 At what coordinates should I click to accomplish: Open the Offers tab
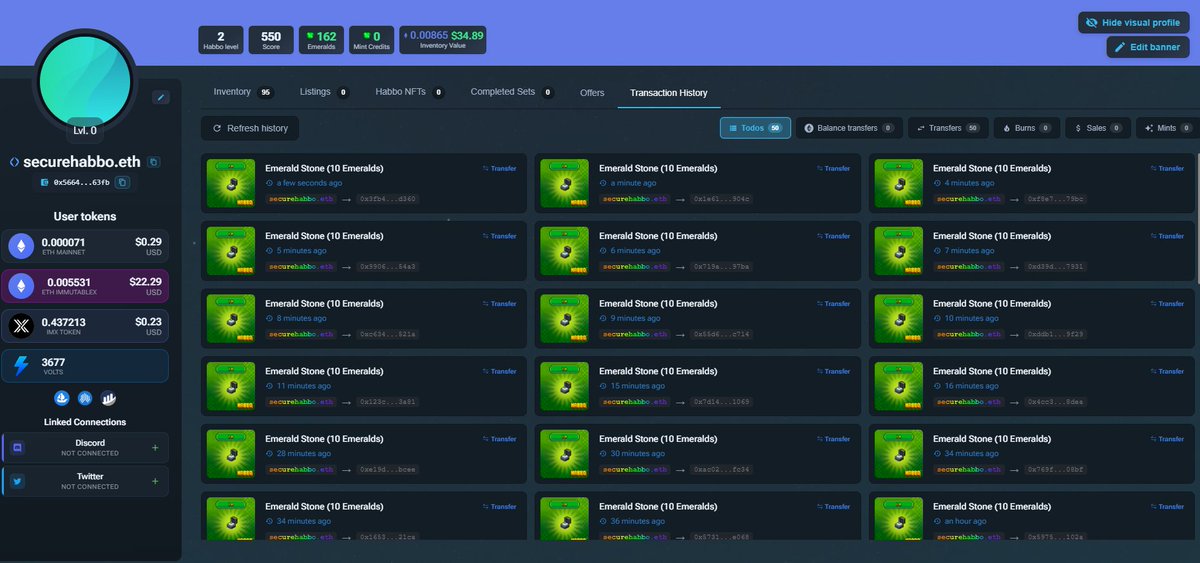click(592, 93)
